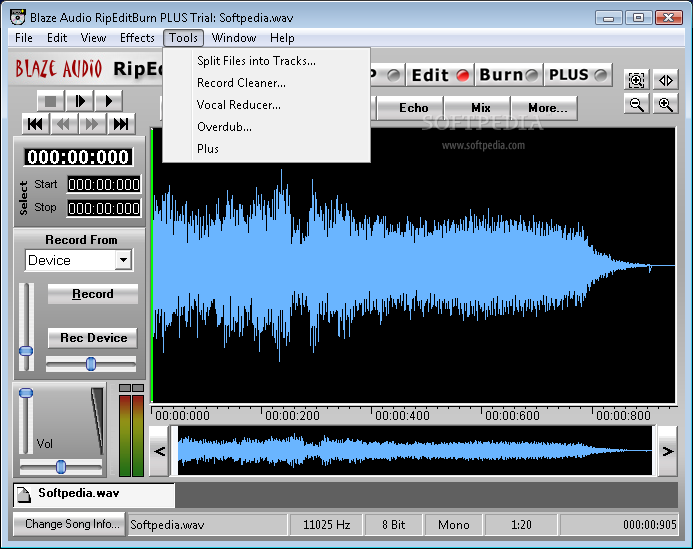Open the Edit menu

pos(57,38)
